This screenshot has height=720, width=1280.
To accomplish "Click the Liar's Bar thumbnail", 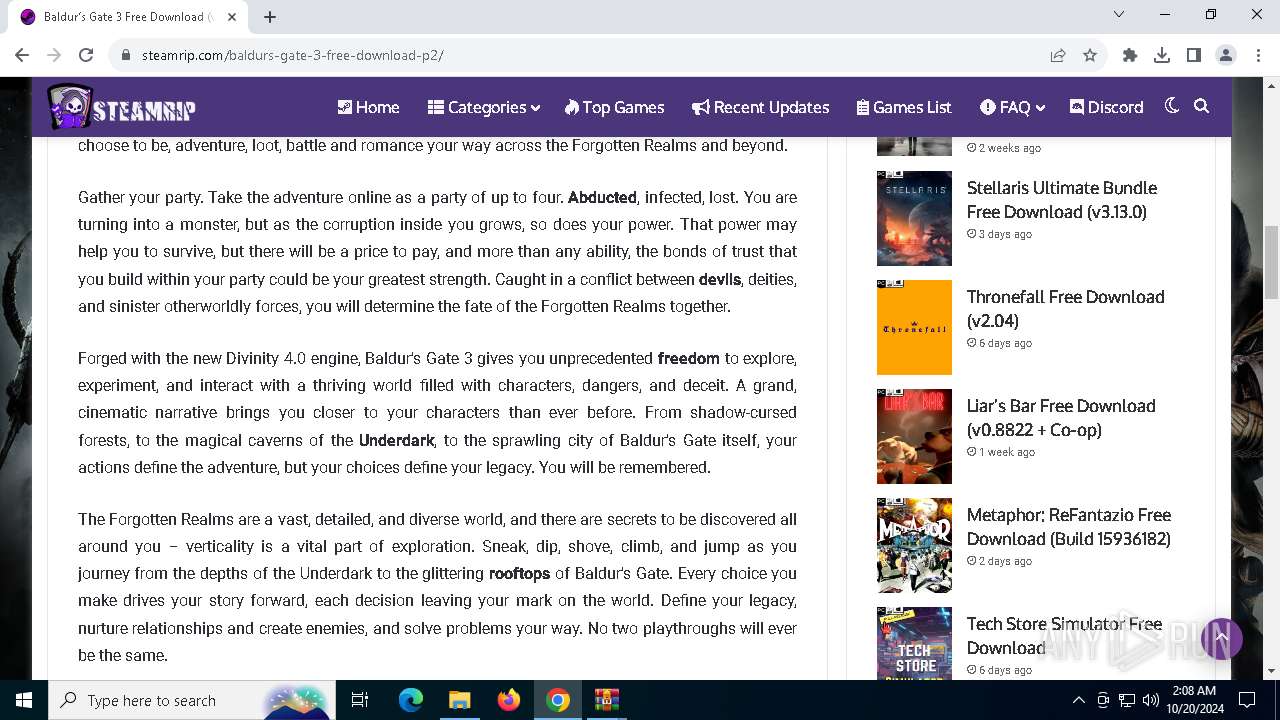I will [914, 436].
